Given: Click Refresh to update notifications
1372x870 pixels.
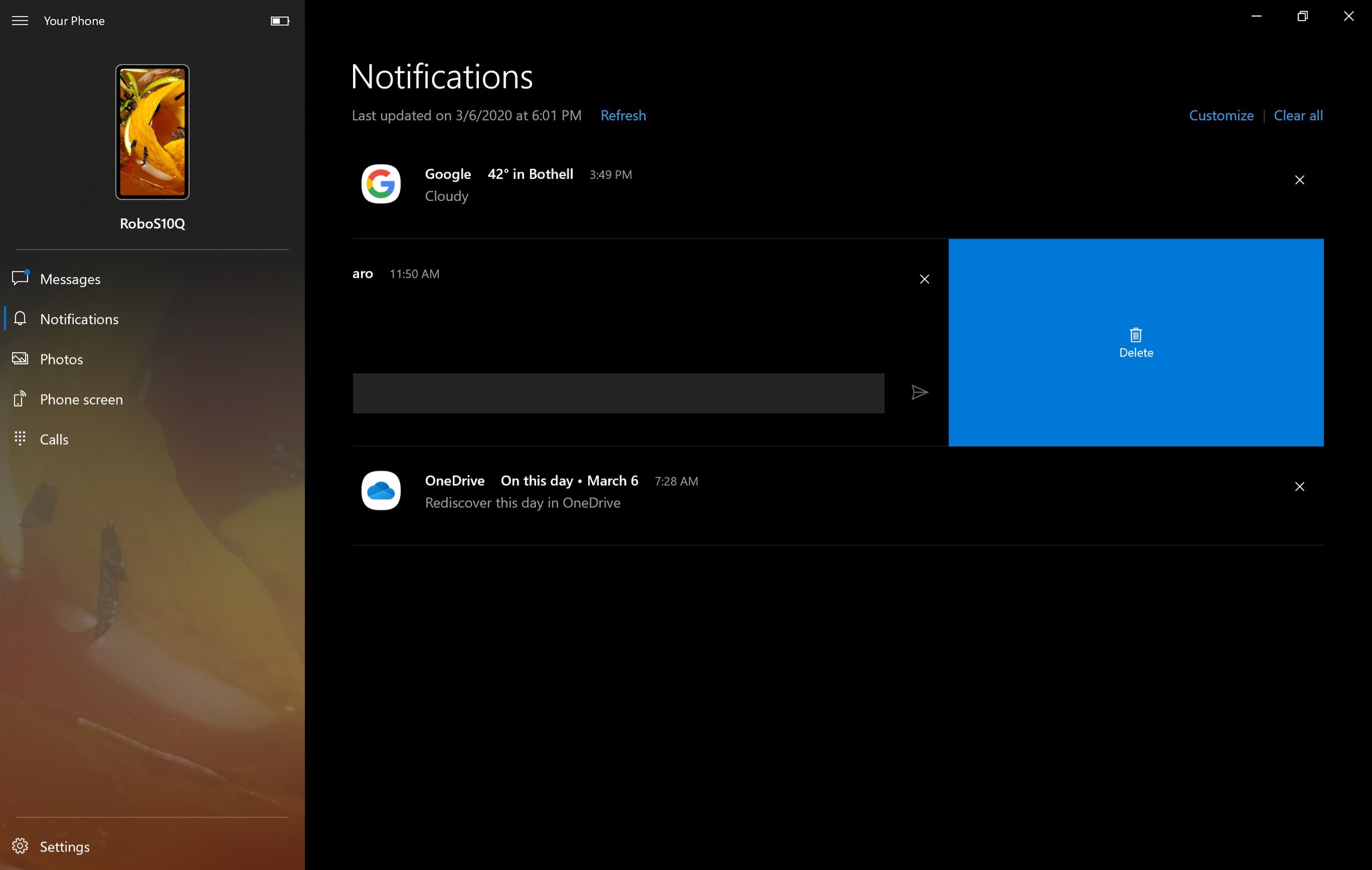Looking at the screenshot, I should pos(623,115).
